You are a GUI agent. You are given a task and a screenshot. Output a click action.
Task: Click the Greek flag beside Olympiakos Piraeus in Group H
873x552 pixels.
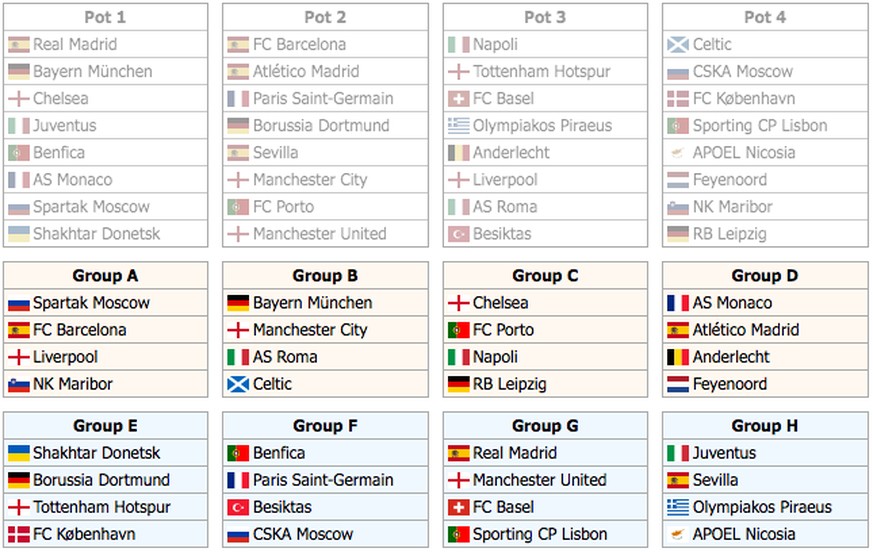pyautogui.click(x=678, y=507)
